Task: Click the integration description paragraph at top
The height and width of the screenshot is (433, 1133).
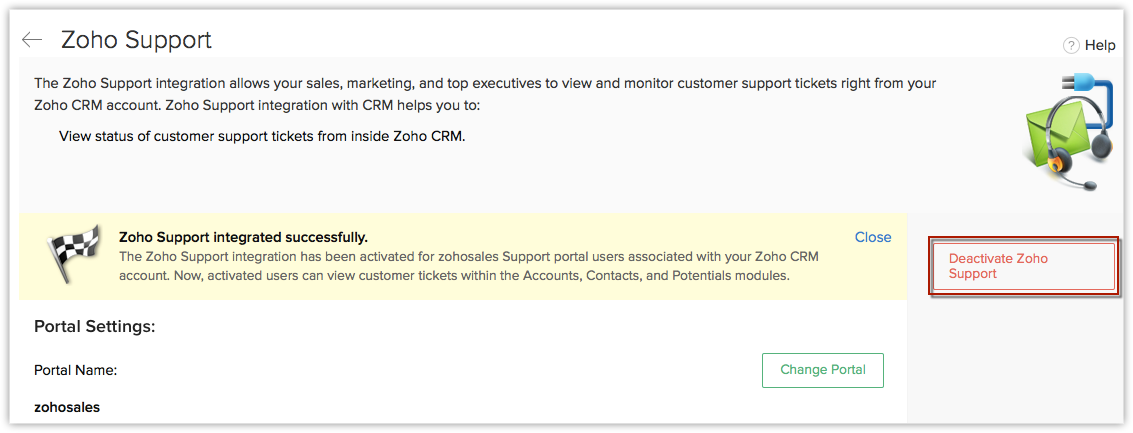Action: click(x=484, y=93)
